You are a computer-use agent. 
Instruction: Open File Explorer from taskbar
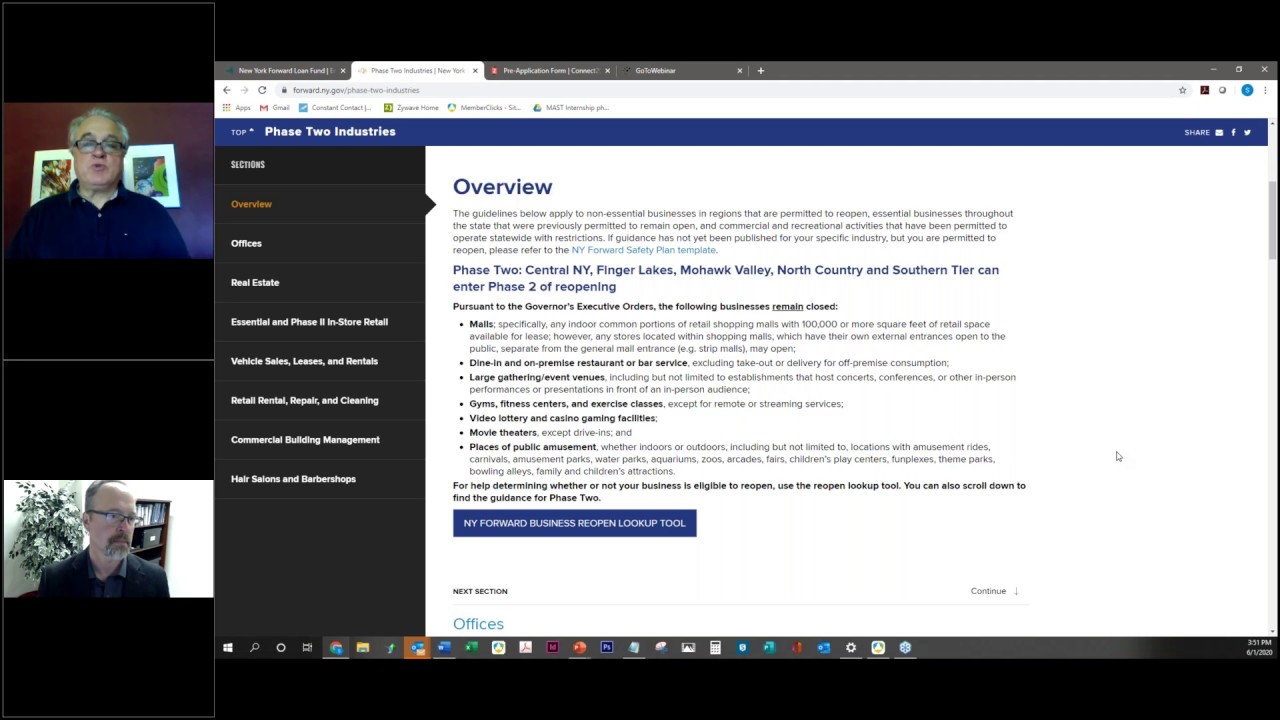click(x=363, y=648)
